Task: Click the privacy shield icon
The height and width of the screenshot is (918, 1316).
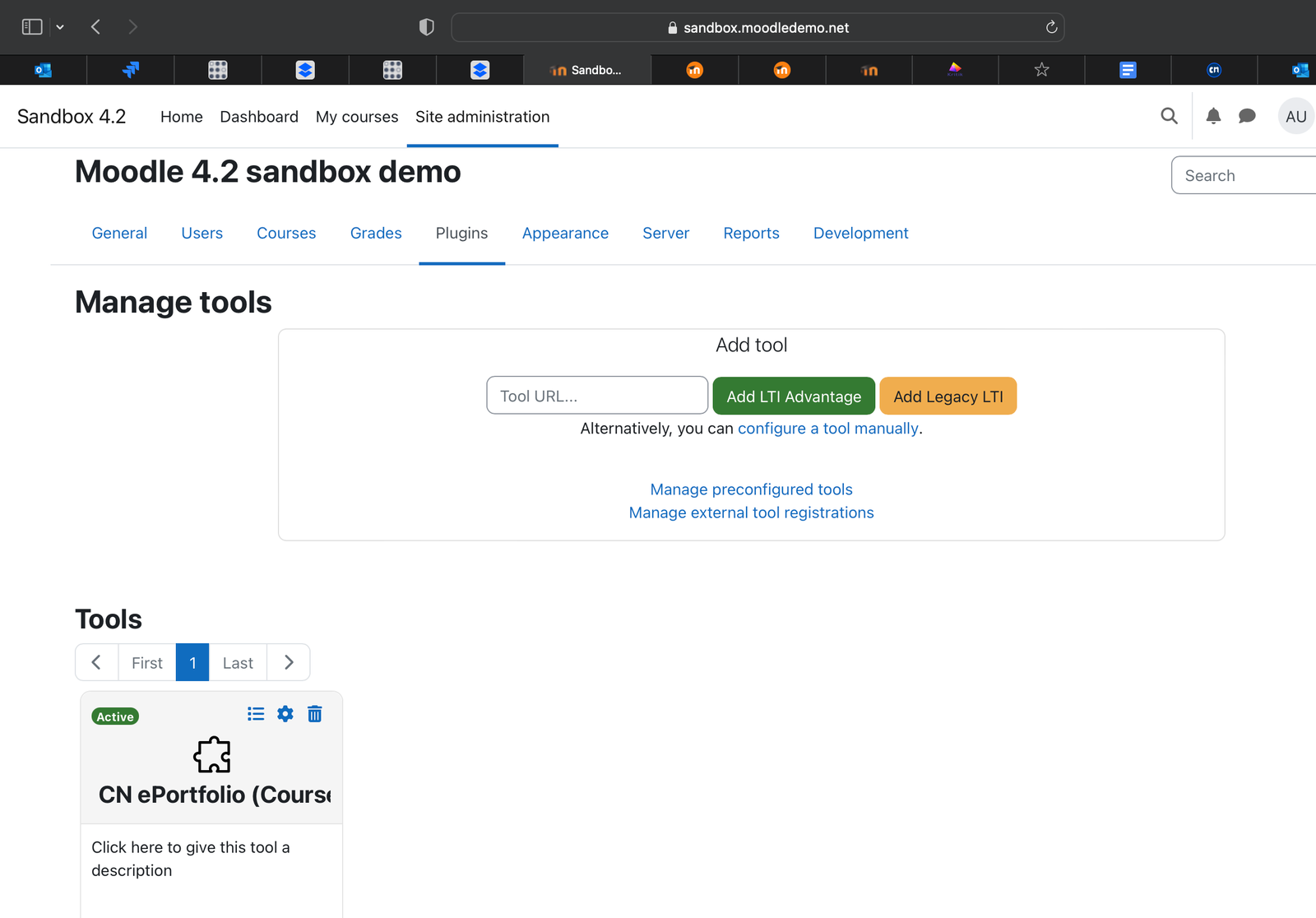Action: tap(426, 27)
